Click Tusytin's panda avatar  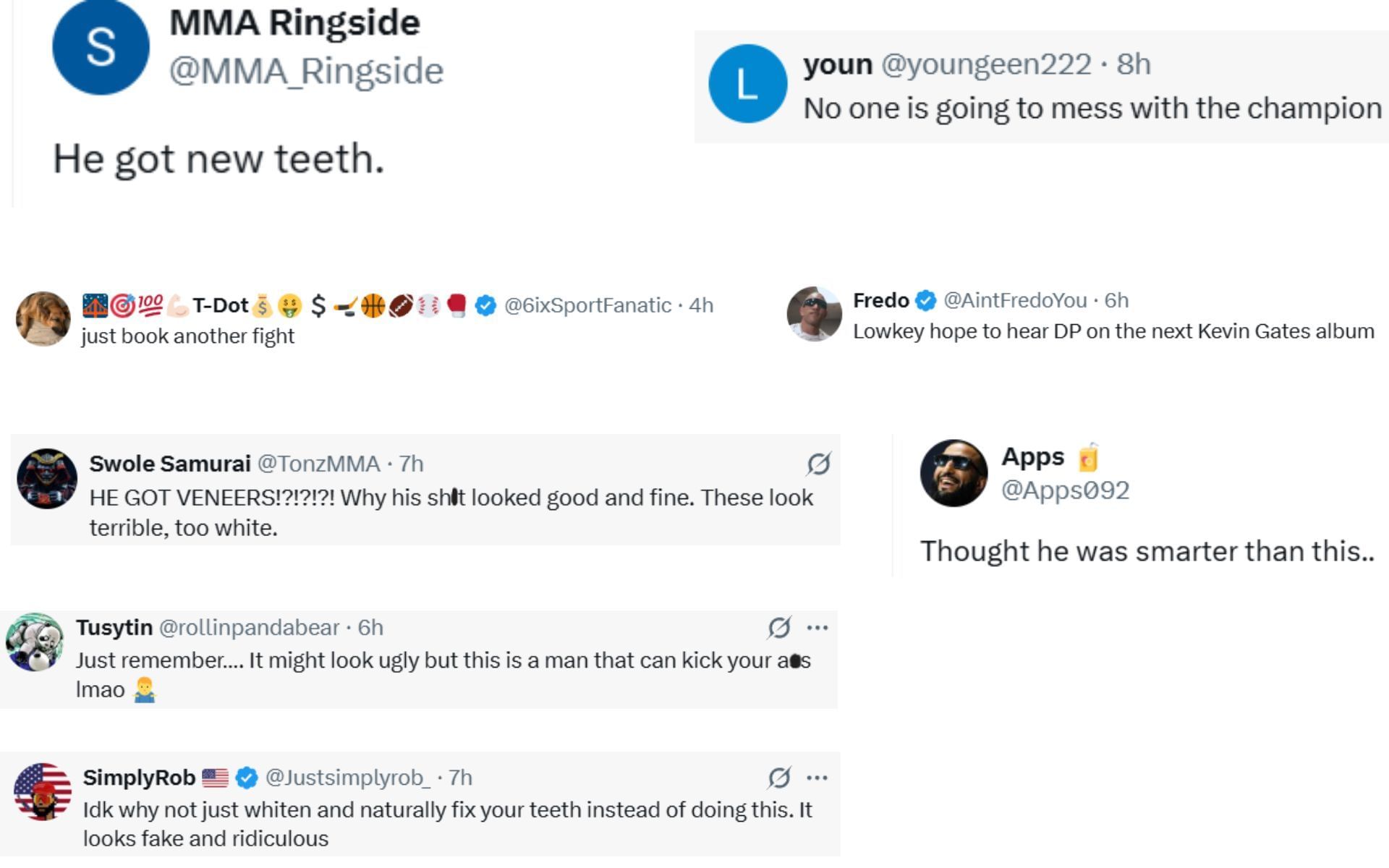pos(35,642)
